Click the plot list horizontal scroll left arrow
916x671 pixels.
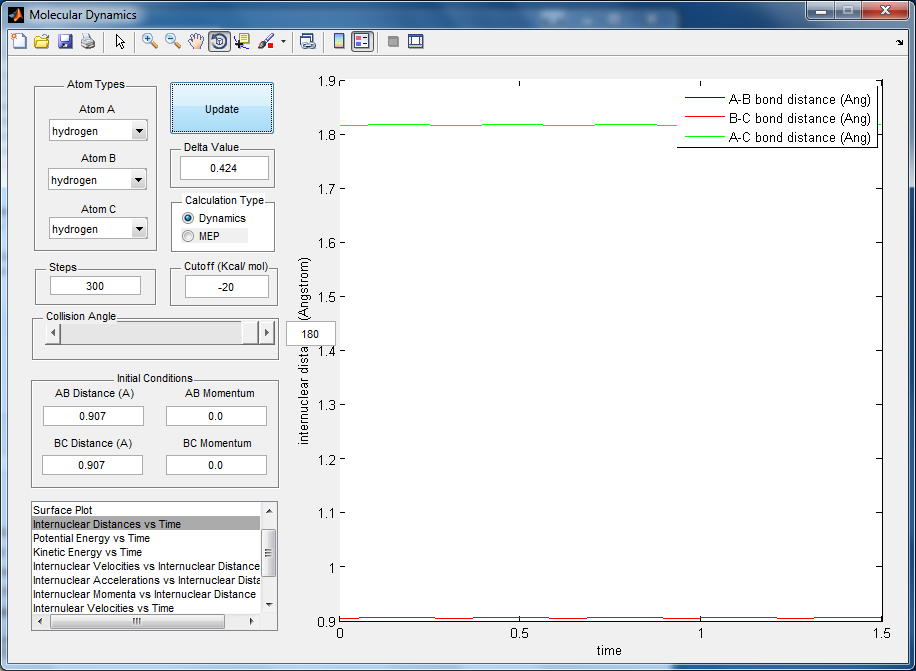(x=40, y=621)
